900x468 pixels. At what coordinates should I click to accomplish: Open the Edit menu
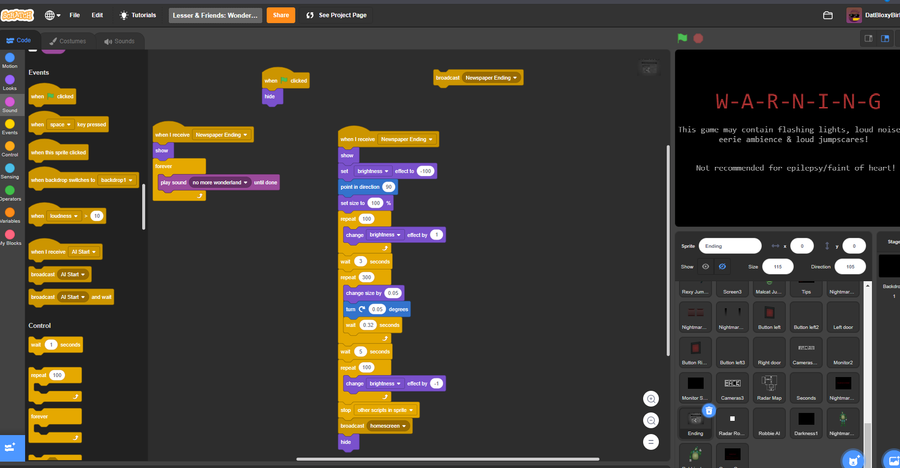point(98,16)
